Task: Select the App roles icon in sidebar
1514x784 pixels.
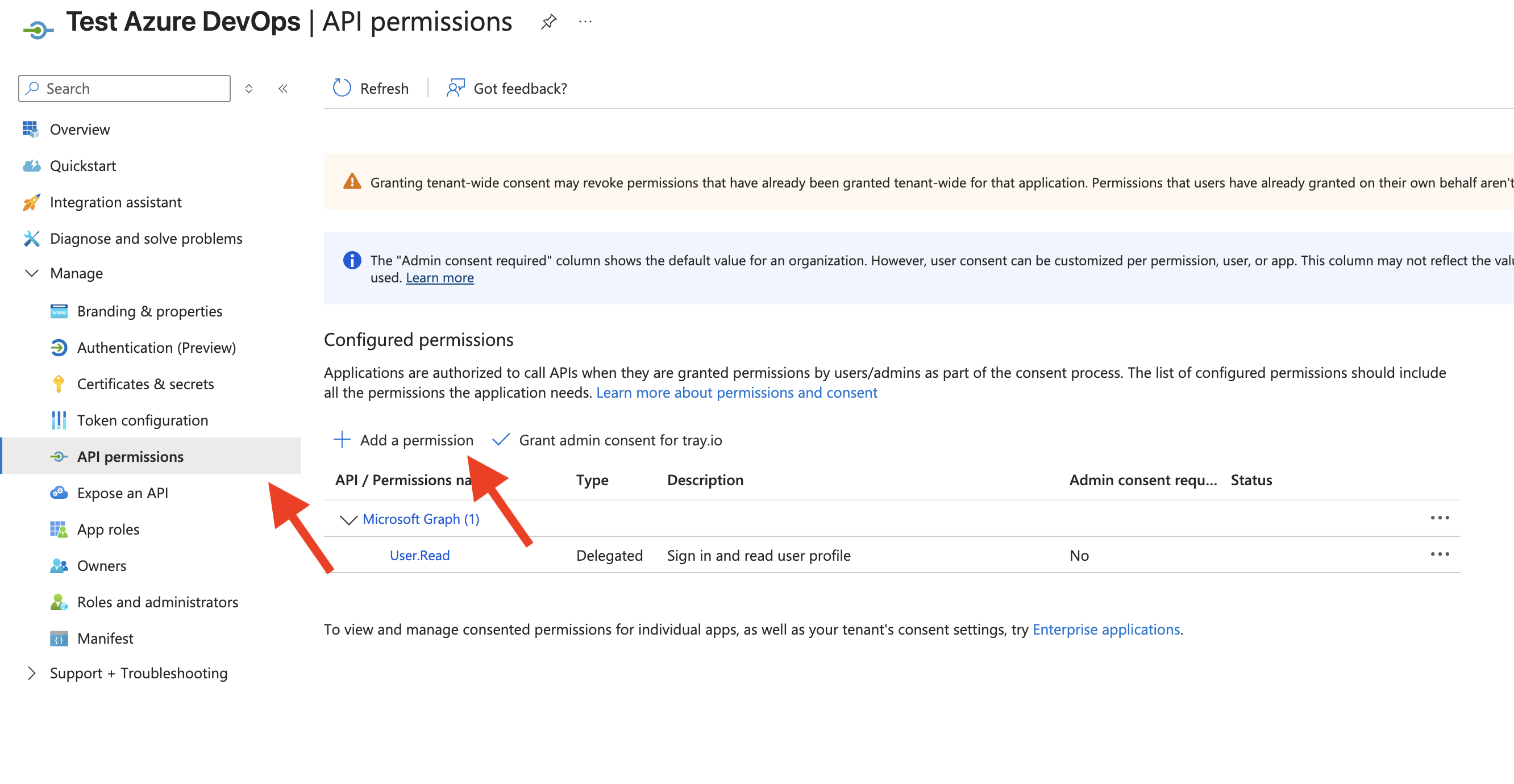Action: click(59, 529)
